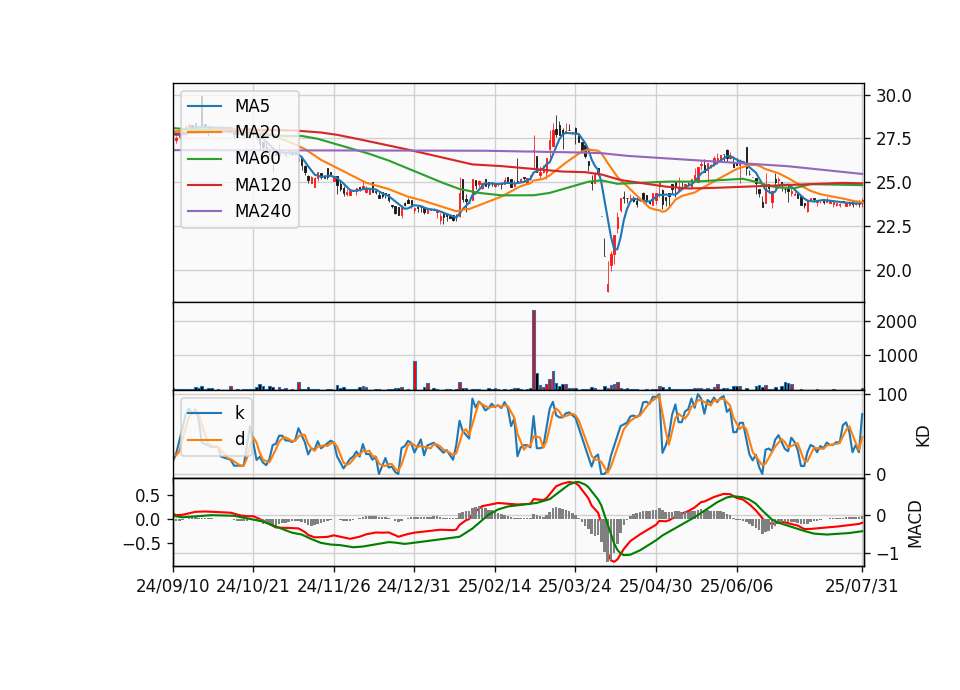Viewport: 960px width, 690px height.
Task: Click the lowest candlestick of the April crash
Action: [x=608, y=279]
